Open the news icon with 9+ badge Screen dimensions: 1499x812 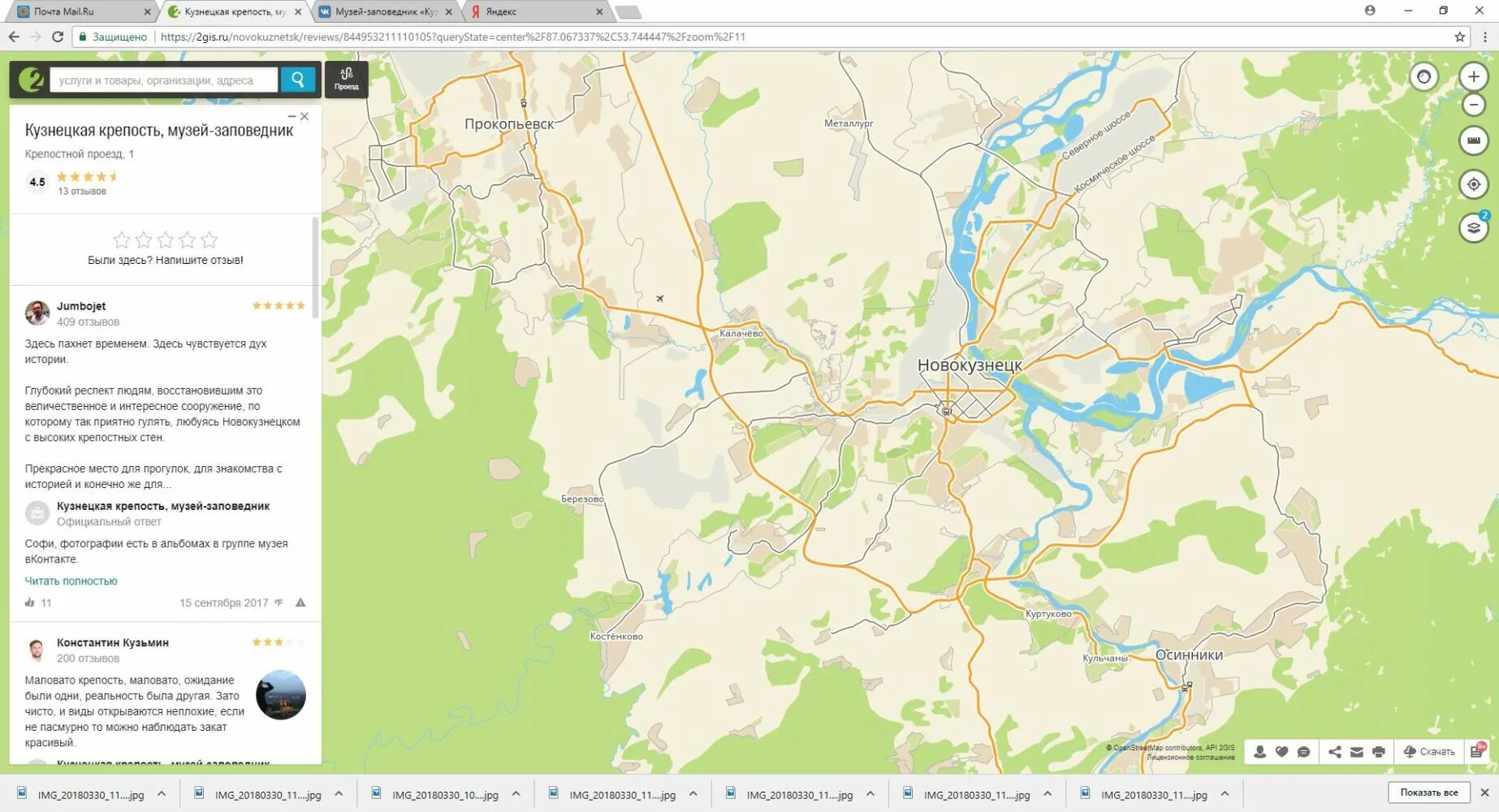pyautogui.click(x=1477, y=752)
